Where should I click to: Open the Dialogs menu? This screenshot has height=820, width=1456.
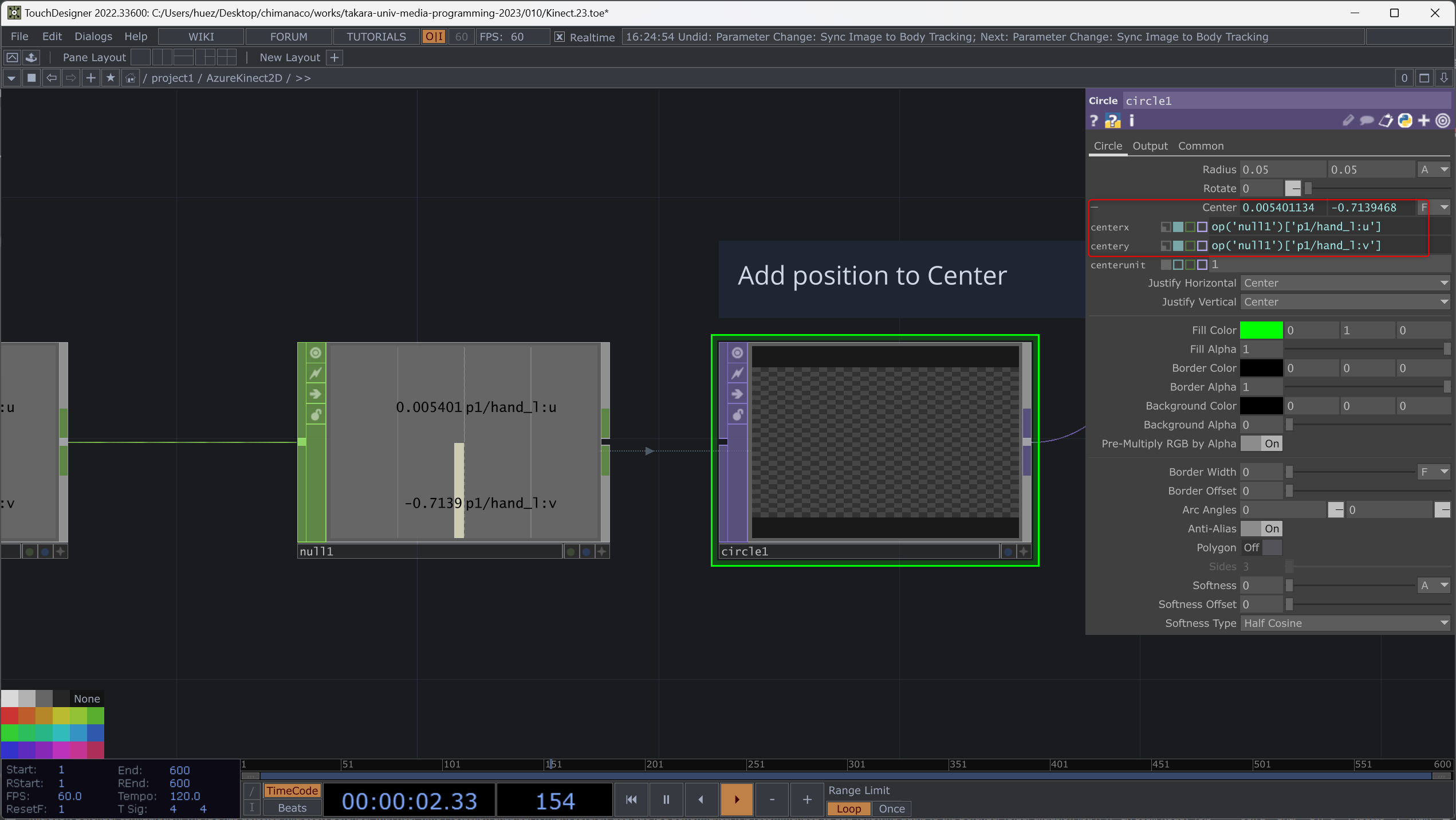tap(93, 37)
